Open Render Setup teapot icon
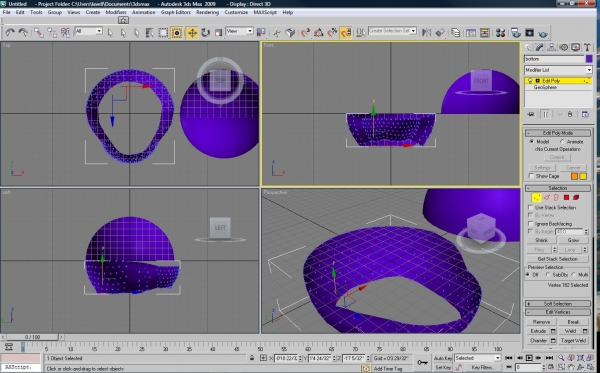 (x=515, y=33)
